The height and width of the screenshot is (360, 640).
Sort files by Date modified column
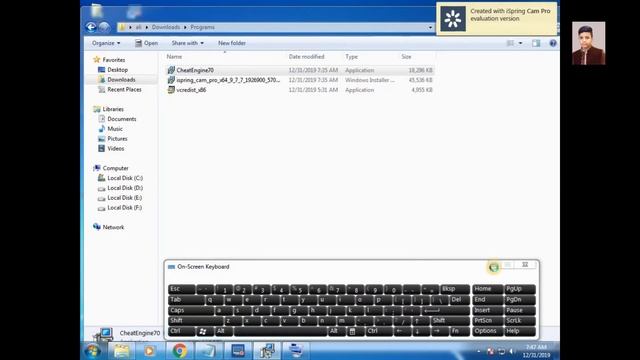tap(307, 57)
